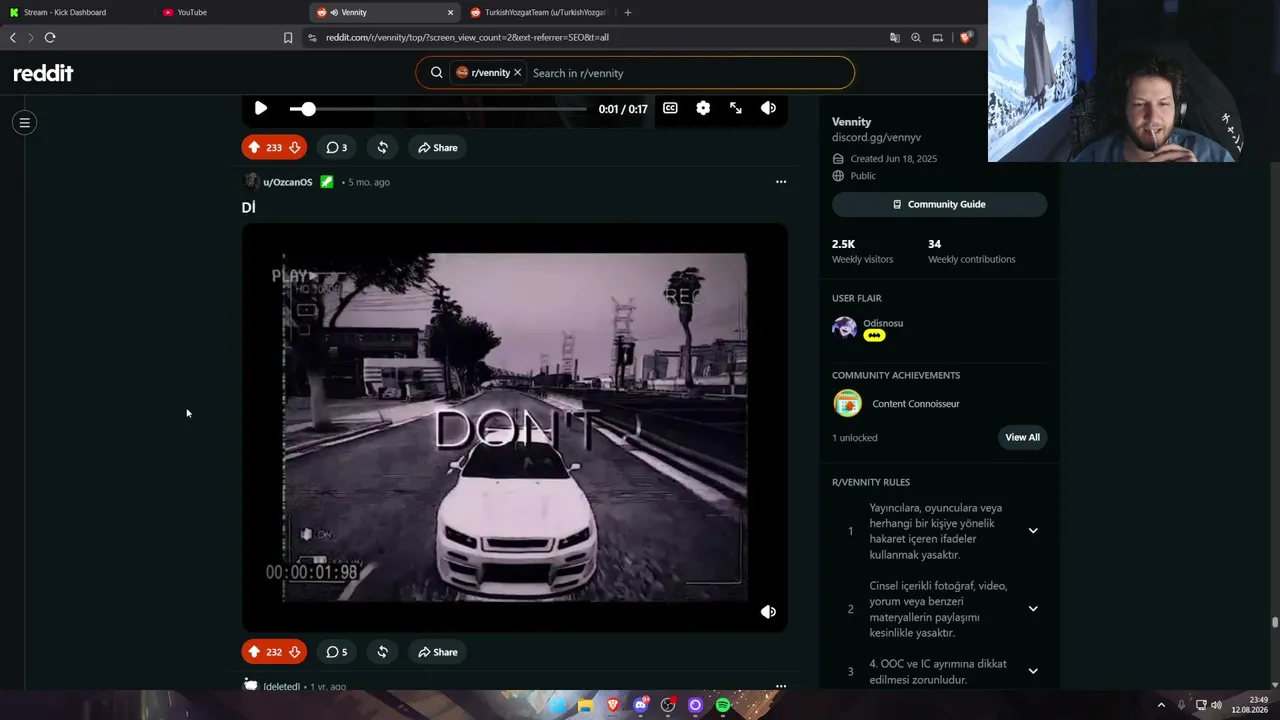
Task: Open OBS Studio from the taskbar
Action: (668, 705)
